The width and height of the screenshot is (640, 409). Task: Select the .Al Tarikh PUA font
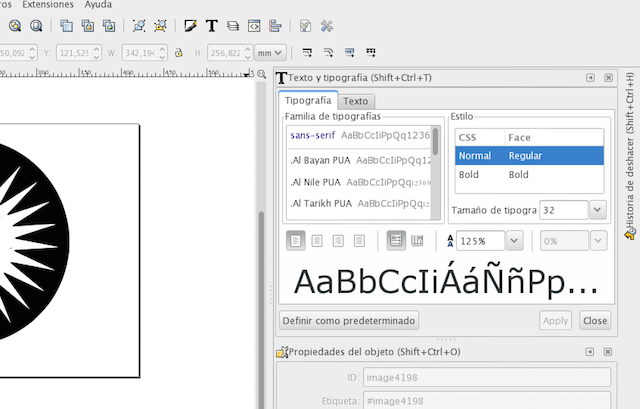pos(360,203)
